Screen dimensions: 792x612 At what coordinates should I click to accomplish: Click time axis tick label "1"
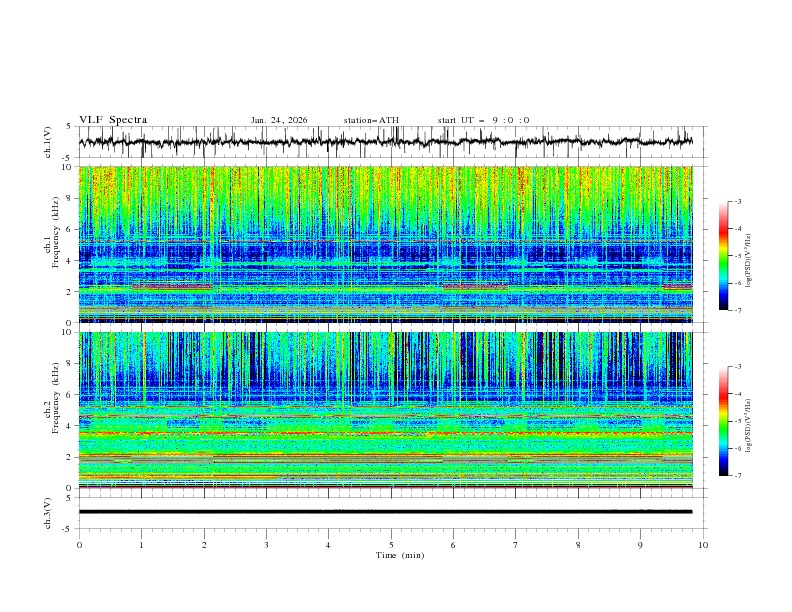click(x=141, y=545)
